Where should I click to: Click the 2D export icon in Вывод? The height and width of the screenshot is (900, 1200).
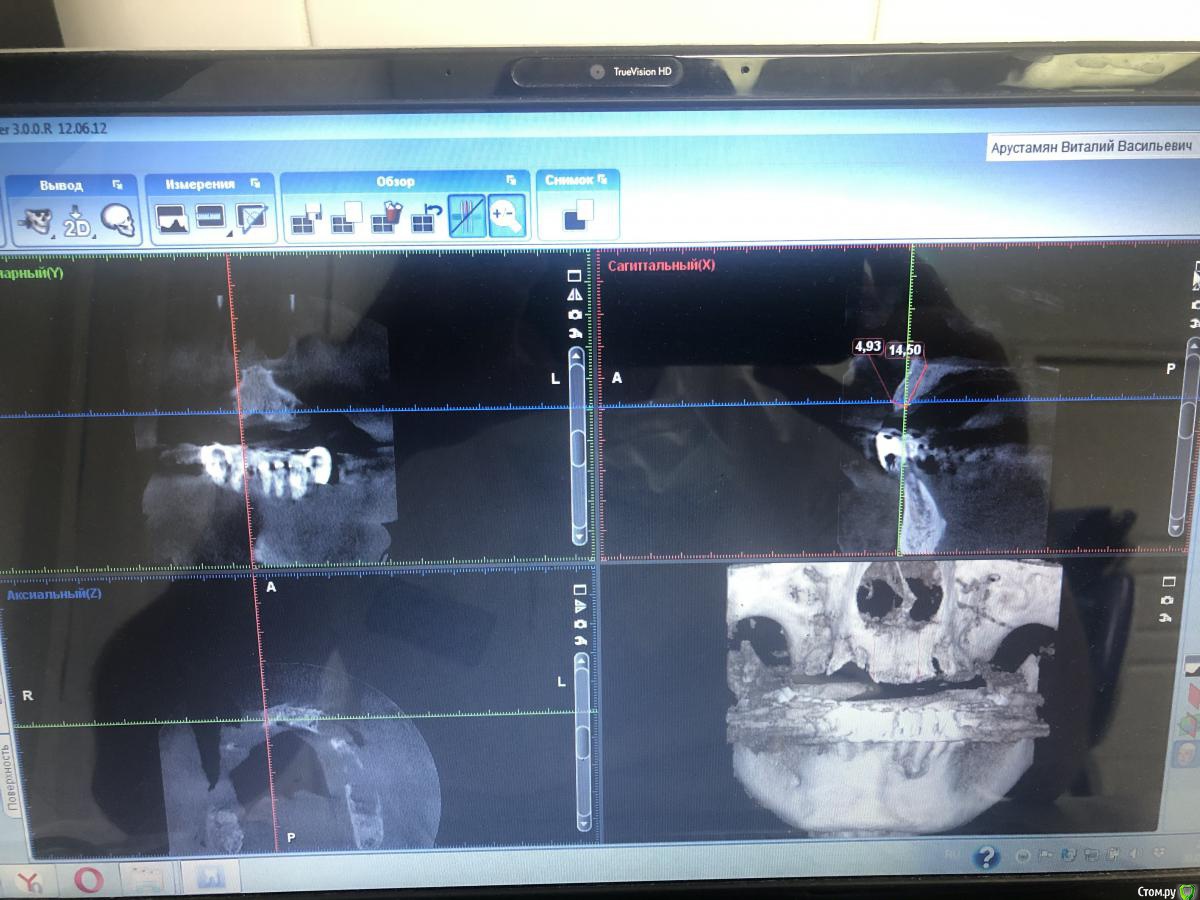pos(77,222)
